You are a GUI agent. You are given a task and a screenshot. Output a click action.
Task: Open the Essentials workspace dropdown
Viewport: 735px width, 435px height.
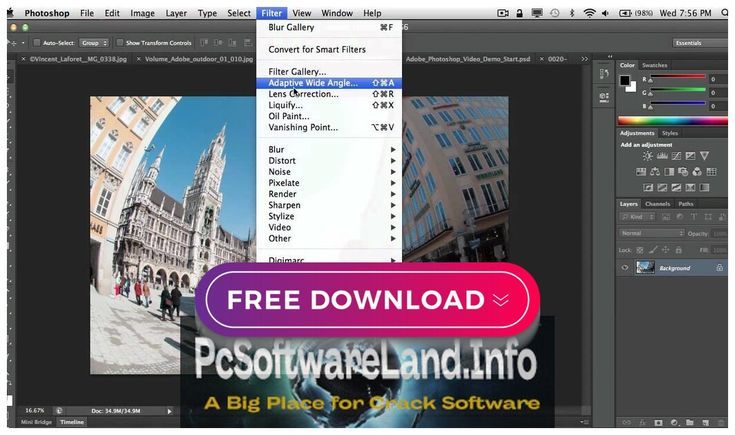(x=701, y=43)
